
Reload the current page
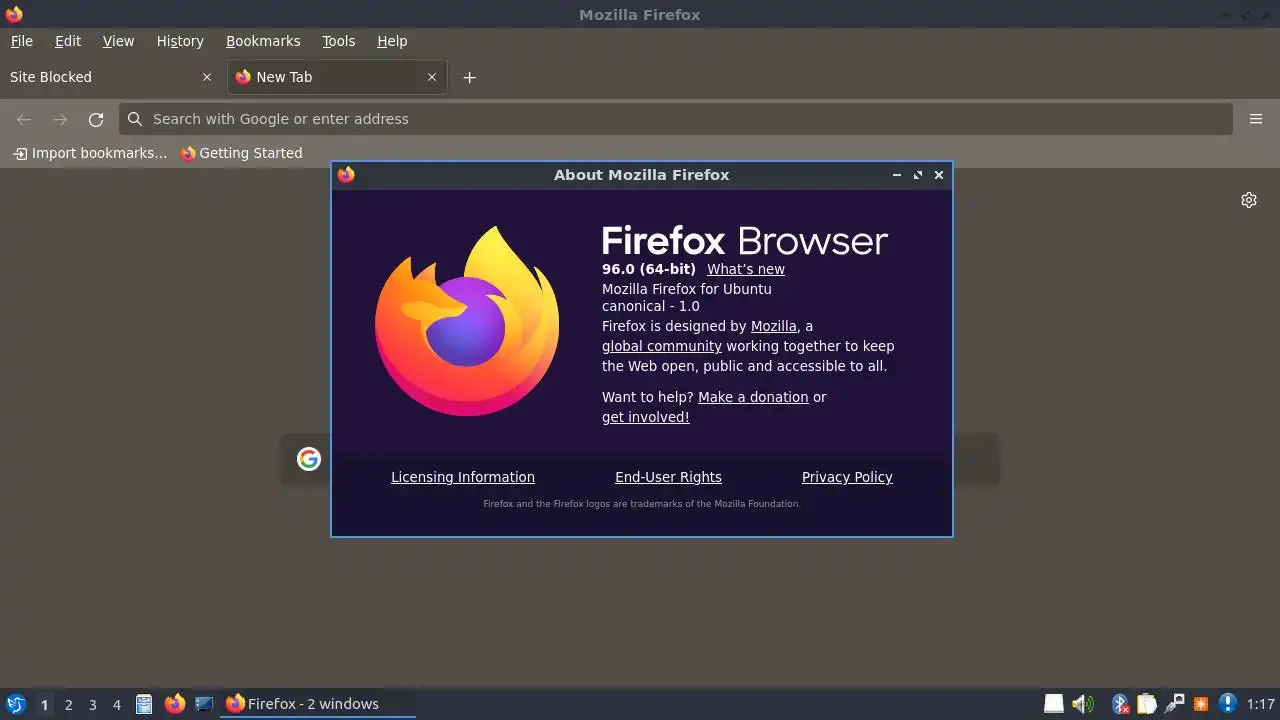pyautogui.click(x=96, y=119)
